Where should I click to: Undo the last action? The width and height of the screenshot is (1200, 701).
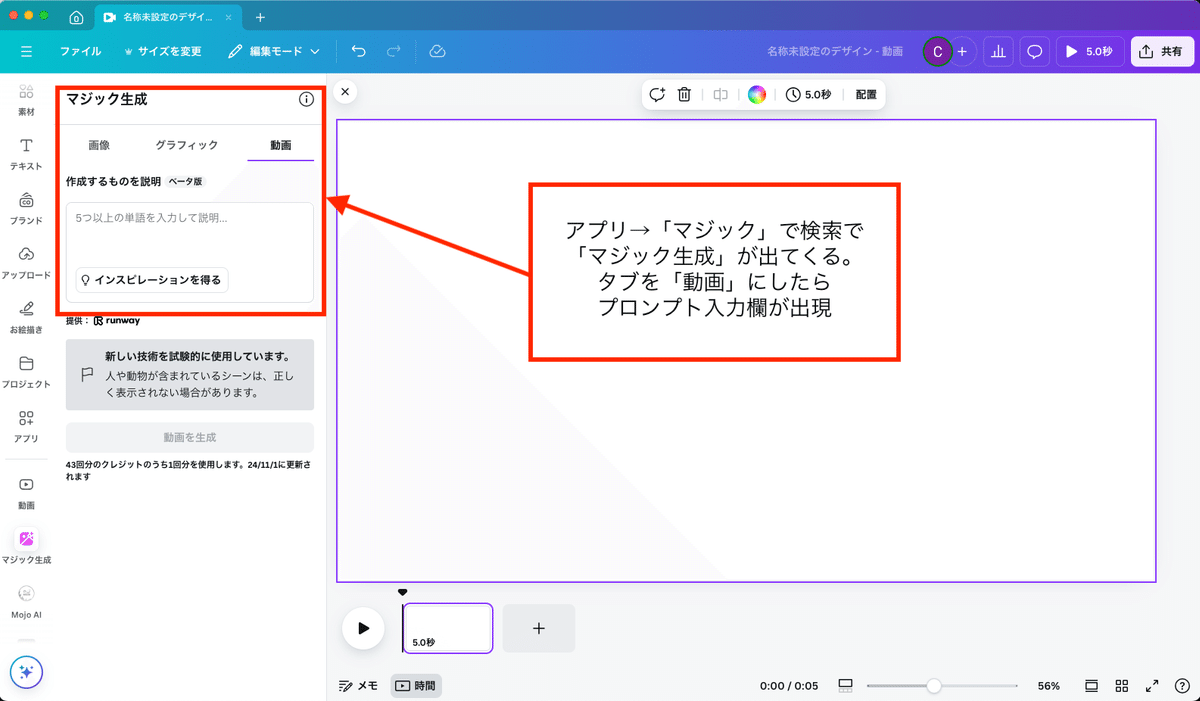click(359, 51)
